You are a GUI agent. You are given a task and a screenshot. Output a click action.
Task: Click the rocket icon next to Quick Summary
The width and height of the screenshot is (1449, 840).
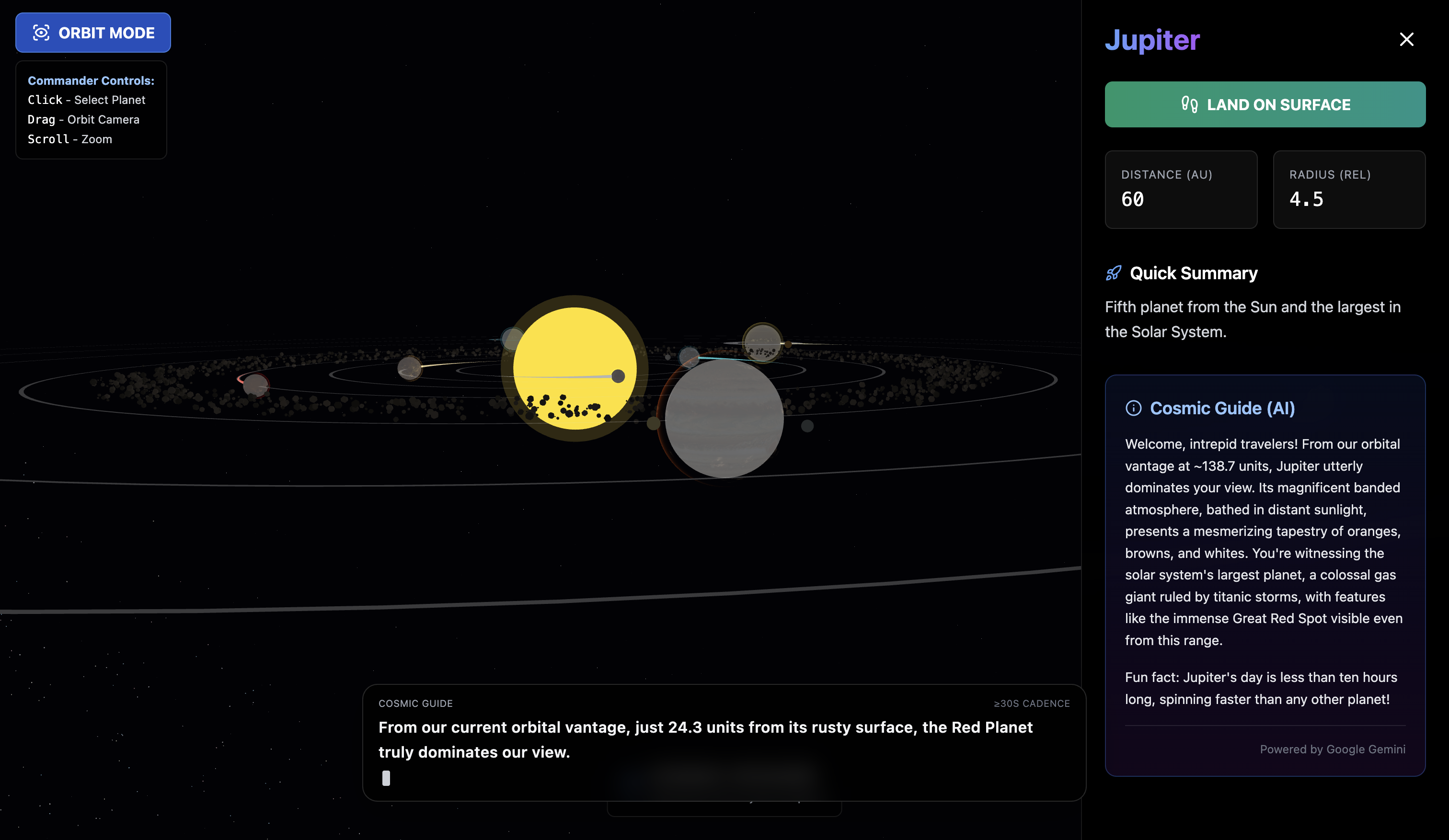[1113, 273]
